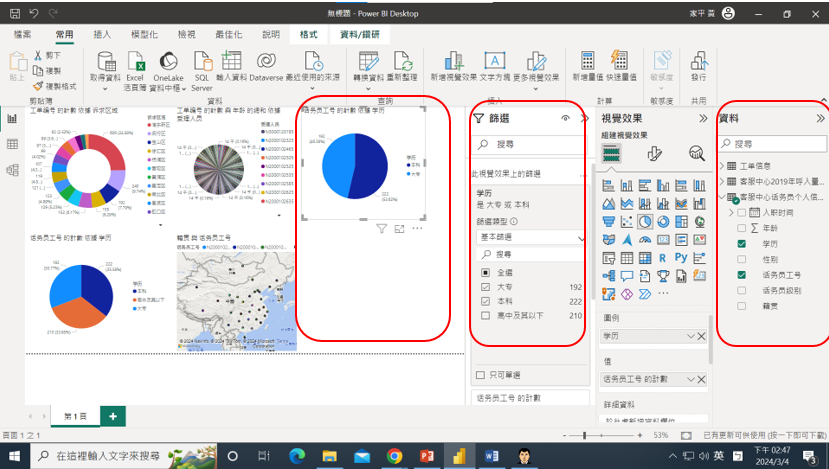Open the 插入 ribbon tab

click(102, 34)
